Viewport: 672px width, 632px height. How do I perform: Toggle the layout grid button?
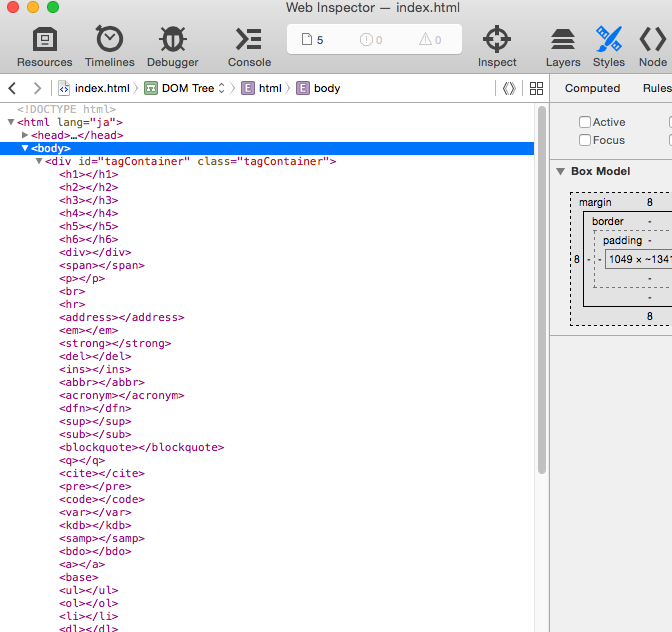point(536,88)
